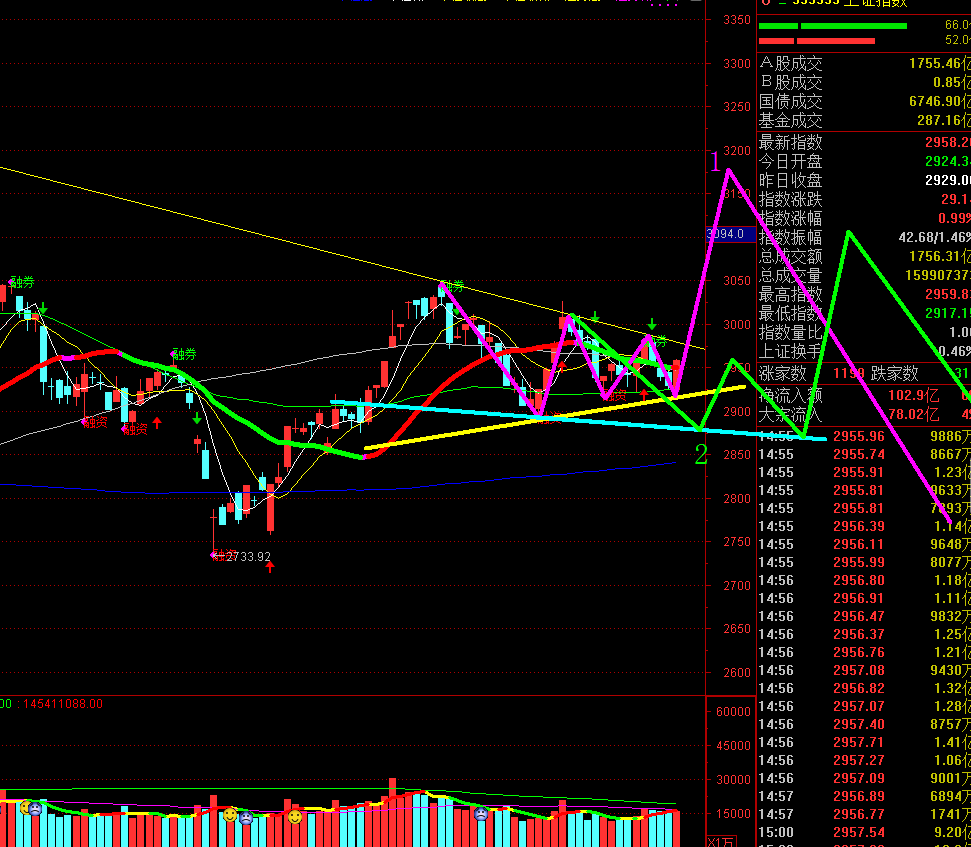Click the 跌家数 label

[x=895, y=373]
